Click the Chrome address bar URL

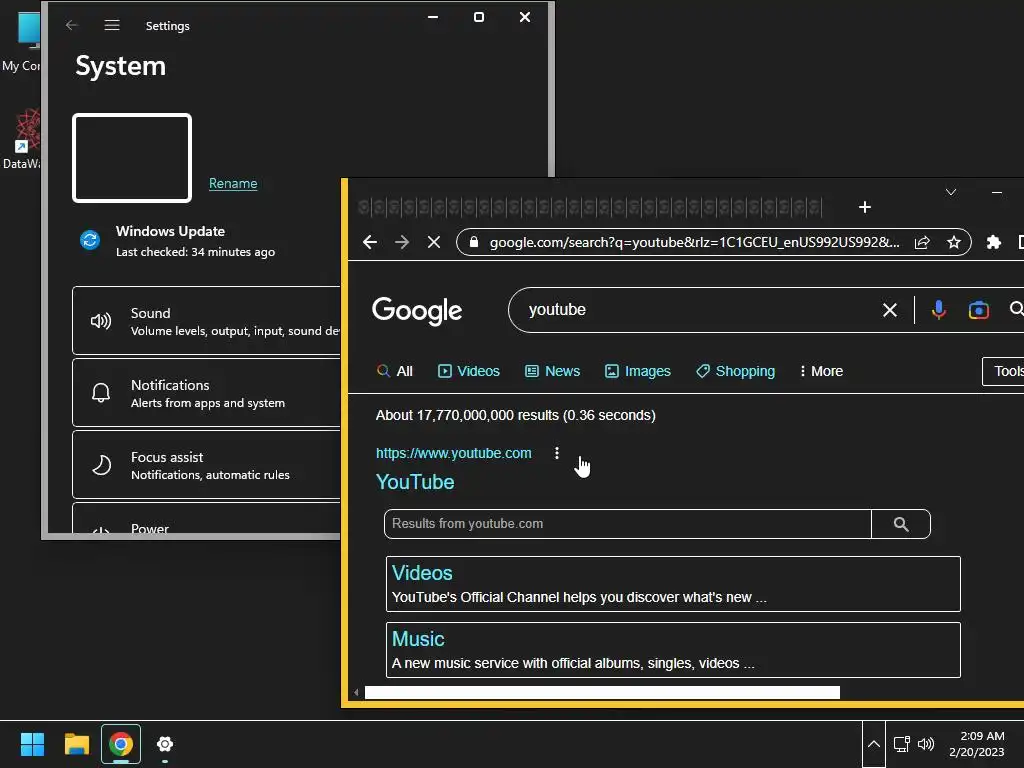tap(694, 242)
